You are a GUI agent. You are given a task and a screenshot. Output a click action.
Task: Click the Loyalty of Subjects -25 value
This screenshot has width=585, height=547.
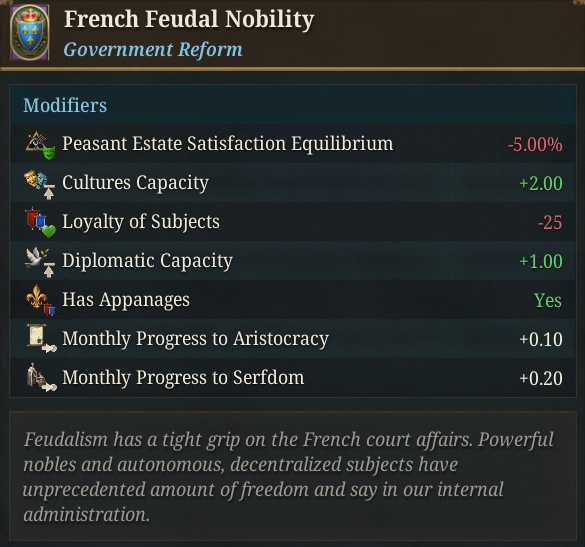pyautogui.click(x=550, y=222)
